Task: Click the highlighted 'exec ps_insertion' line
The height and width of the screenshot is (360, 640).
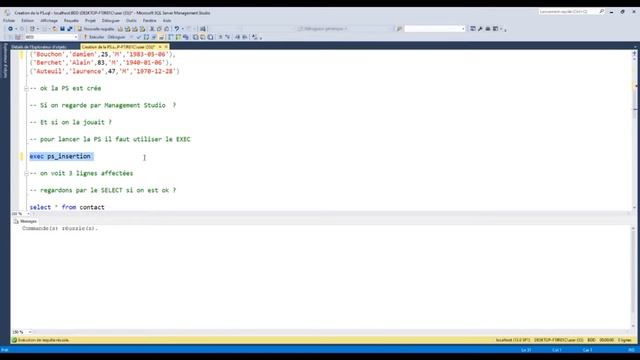Action: click(x=62, y=156)
